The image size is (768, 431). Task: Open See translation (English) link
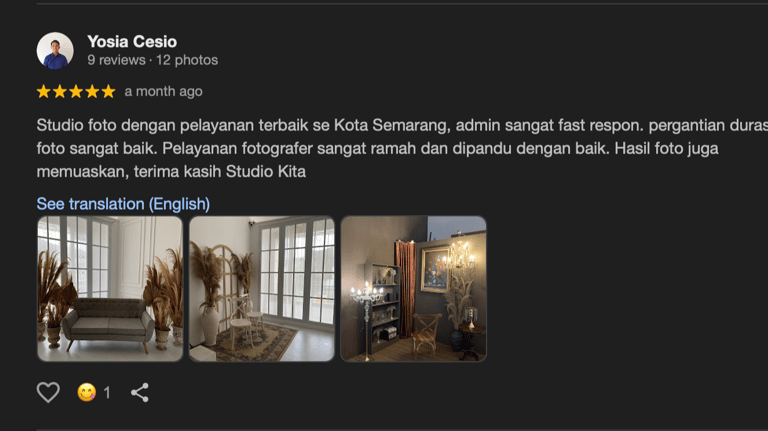tap(123, 204)
